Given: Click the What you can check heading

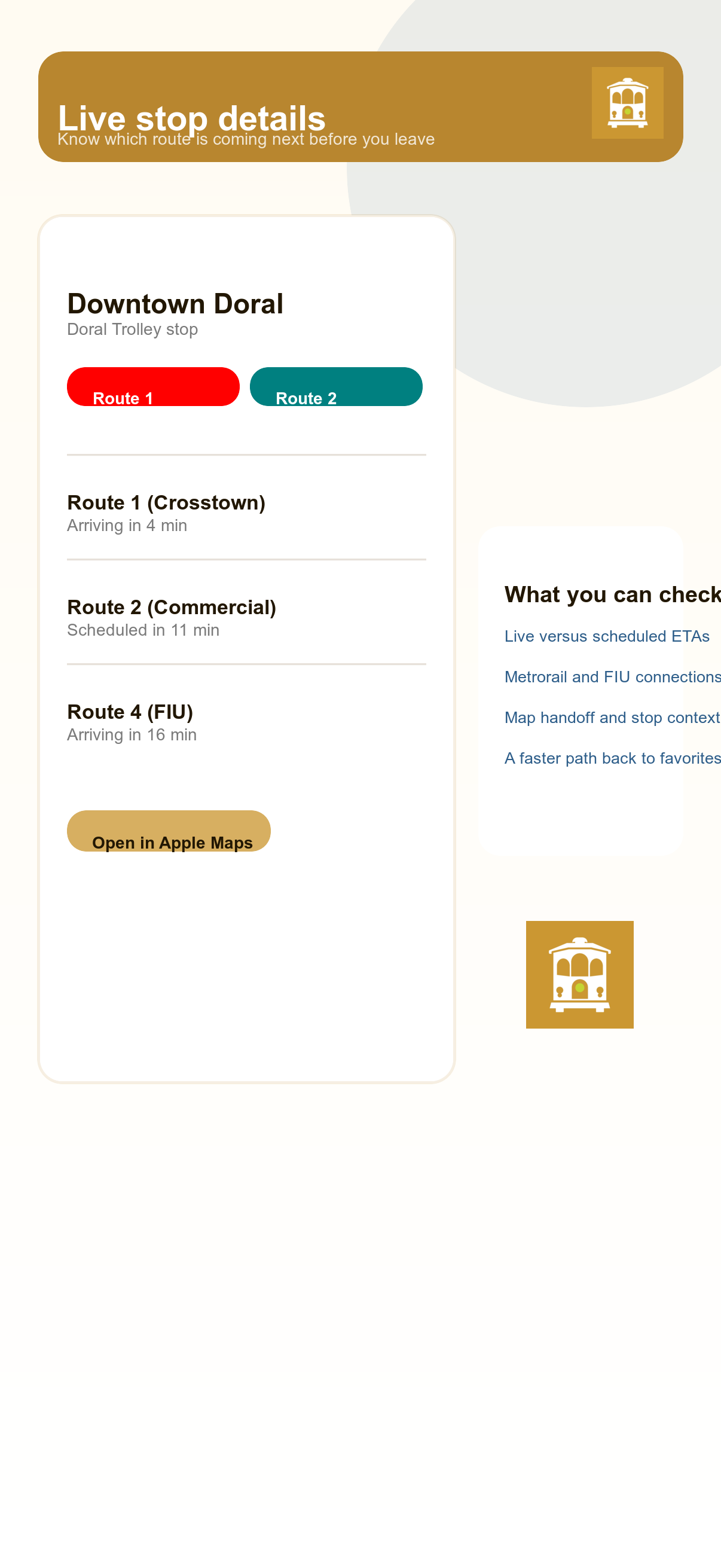Looking at the screenshot, I should [x=613, y=594].
